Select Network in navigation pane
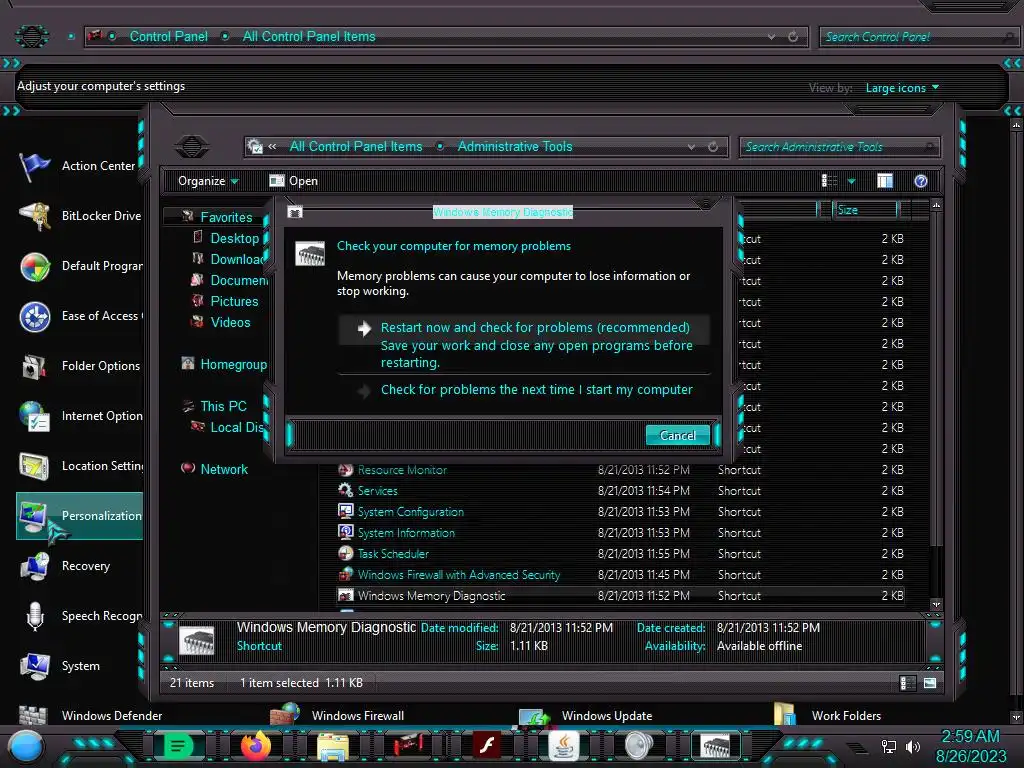The height and width of the screenshot is (768, 1024). 224,470
